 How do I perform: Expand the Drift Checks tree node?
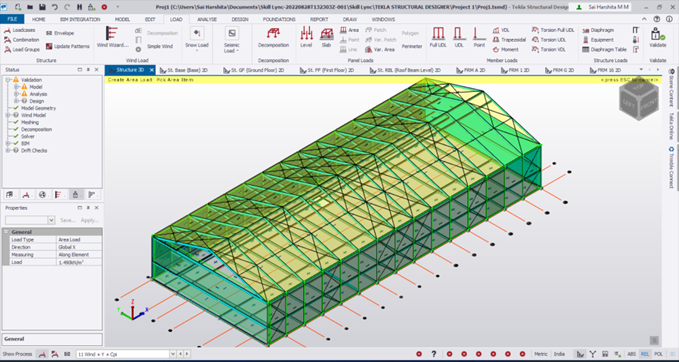(x=8, y=151)
